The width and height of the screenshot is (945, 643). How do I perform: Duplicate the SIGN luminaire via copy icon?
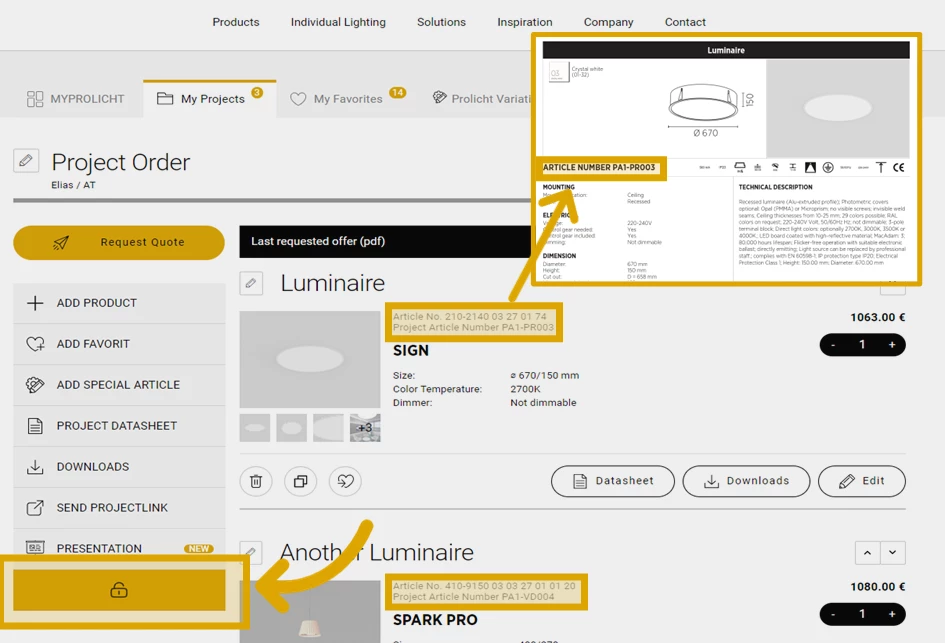[x=300, y=481]
